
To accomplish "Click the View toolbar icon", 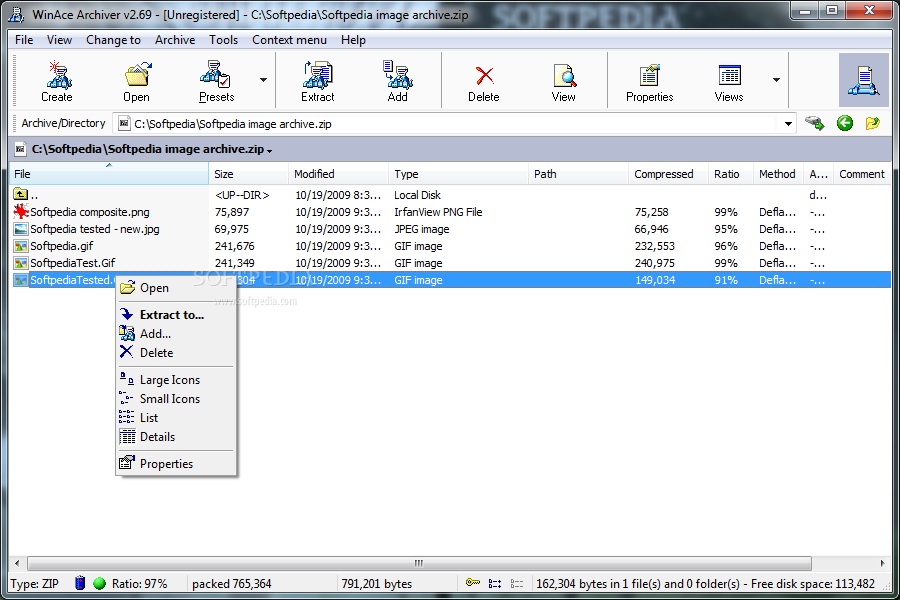I will (x=564, y=80).
